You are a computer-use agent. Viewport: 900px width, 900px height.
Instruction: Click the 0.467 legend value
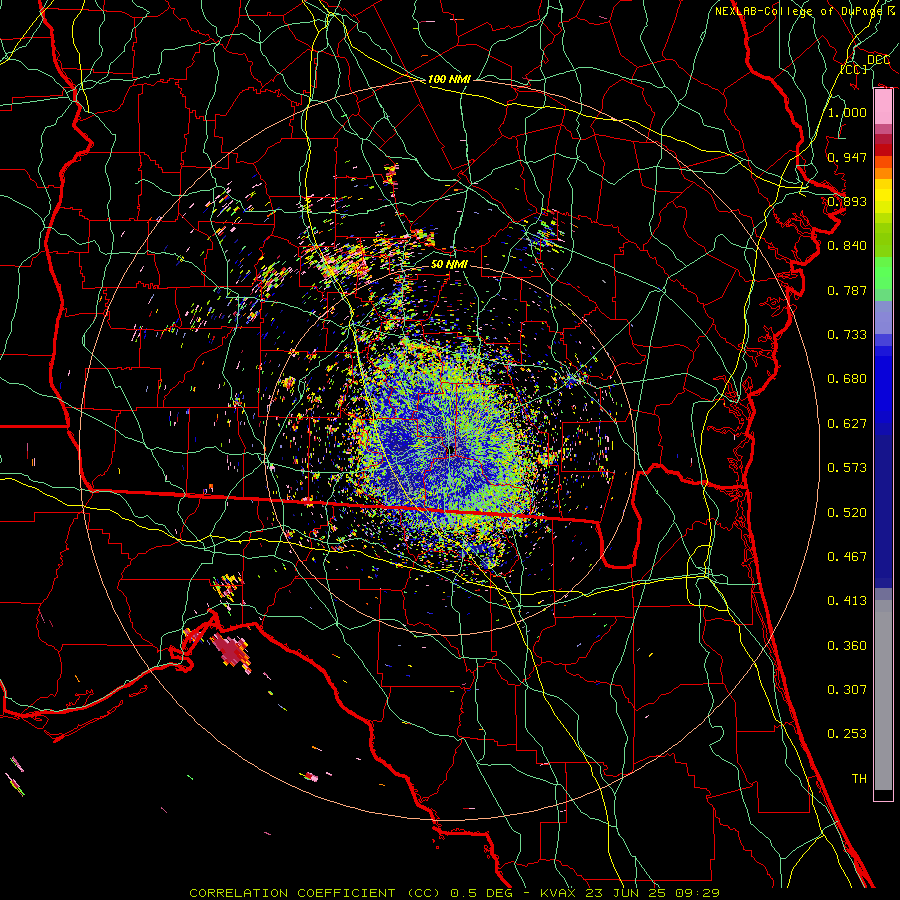[847, 557]
